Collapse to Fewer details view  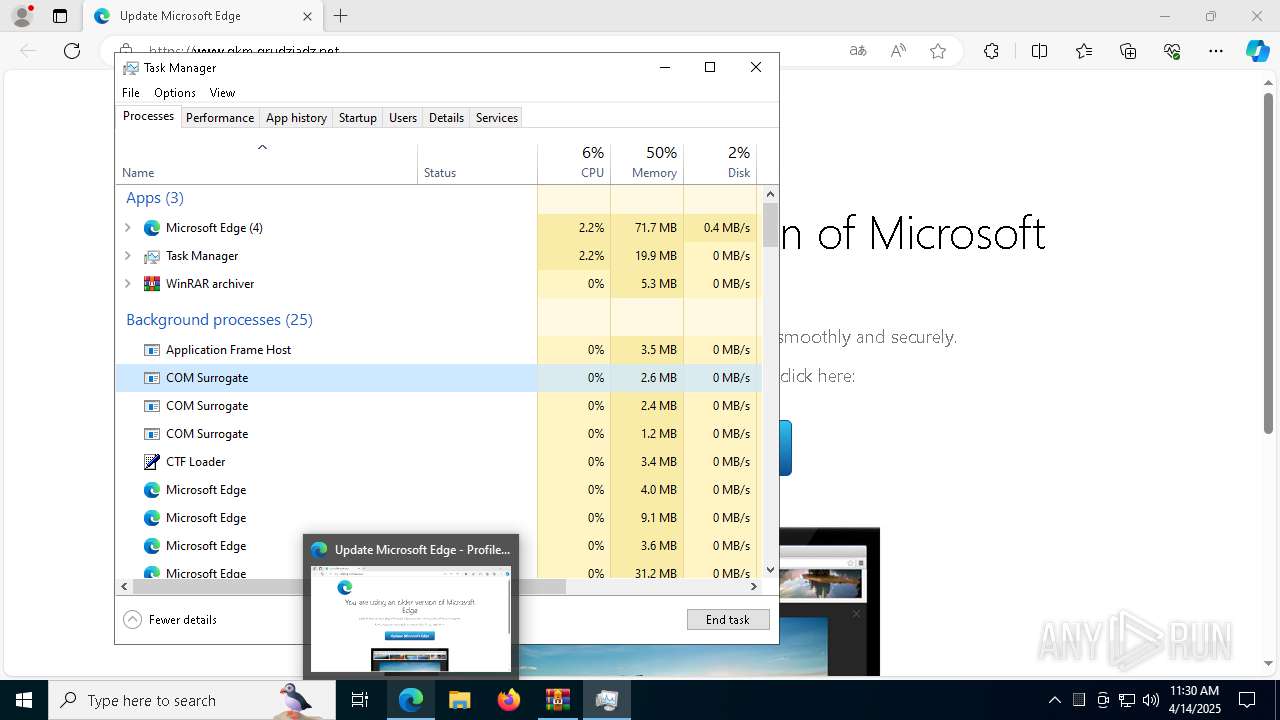click(170, 619)
